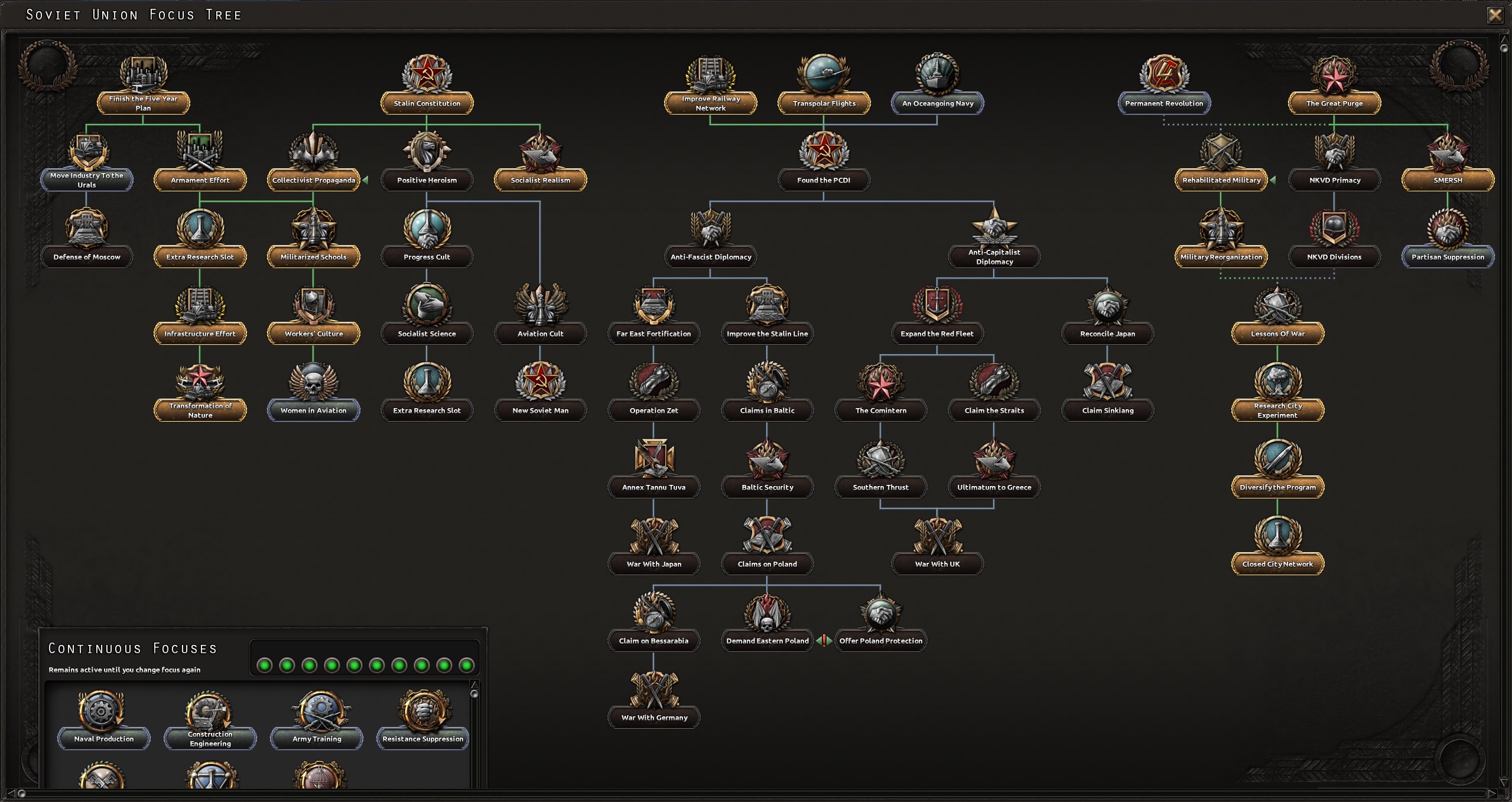1512x802 pixels.
Task: Click the last green continuous focus indicator light
Action: [x=466, y=666]
